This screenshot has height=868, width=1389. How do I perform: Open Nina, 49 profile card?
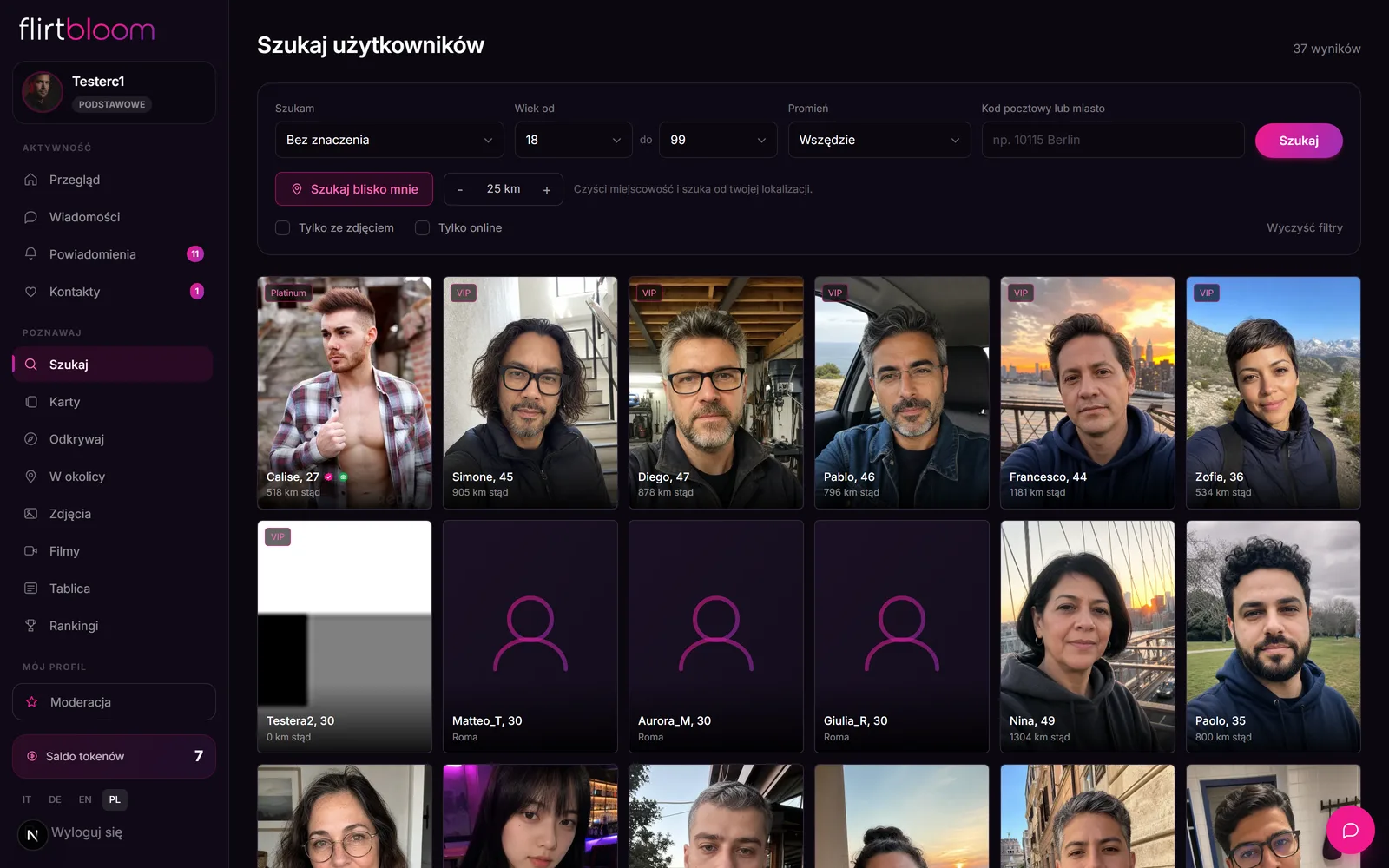pos(1088,636)
